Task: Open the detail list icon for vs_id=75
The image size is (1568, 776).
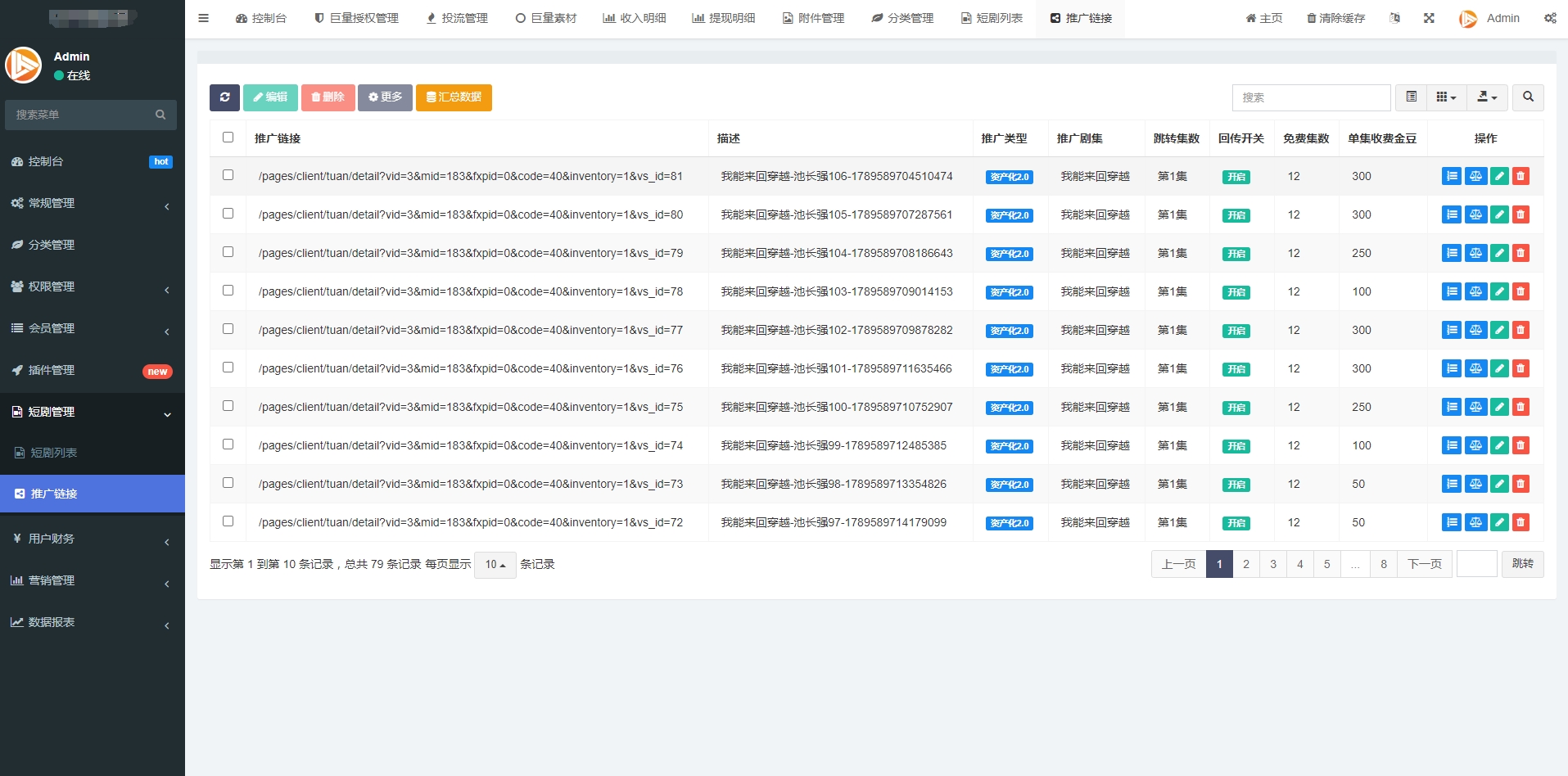Action: click(1451, 407)
